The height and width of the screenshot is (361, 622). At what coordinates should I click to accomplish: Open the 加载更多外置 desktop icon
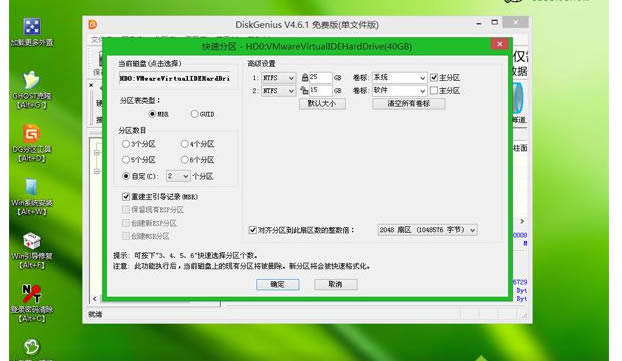click(x=32, y=32)
